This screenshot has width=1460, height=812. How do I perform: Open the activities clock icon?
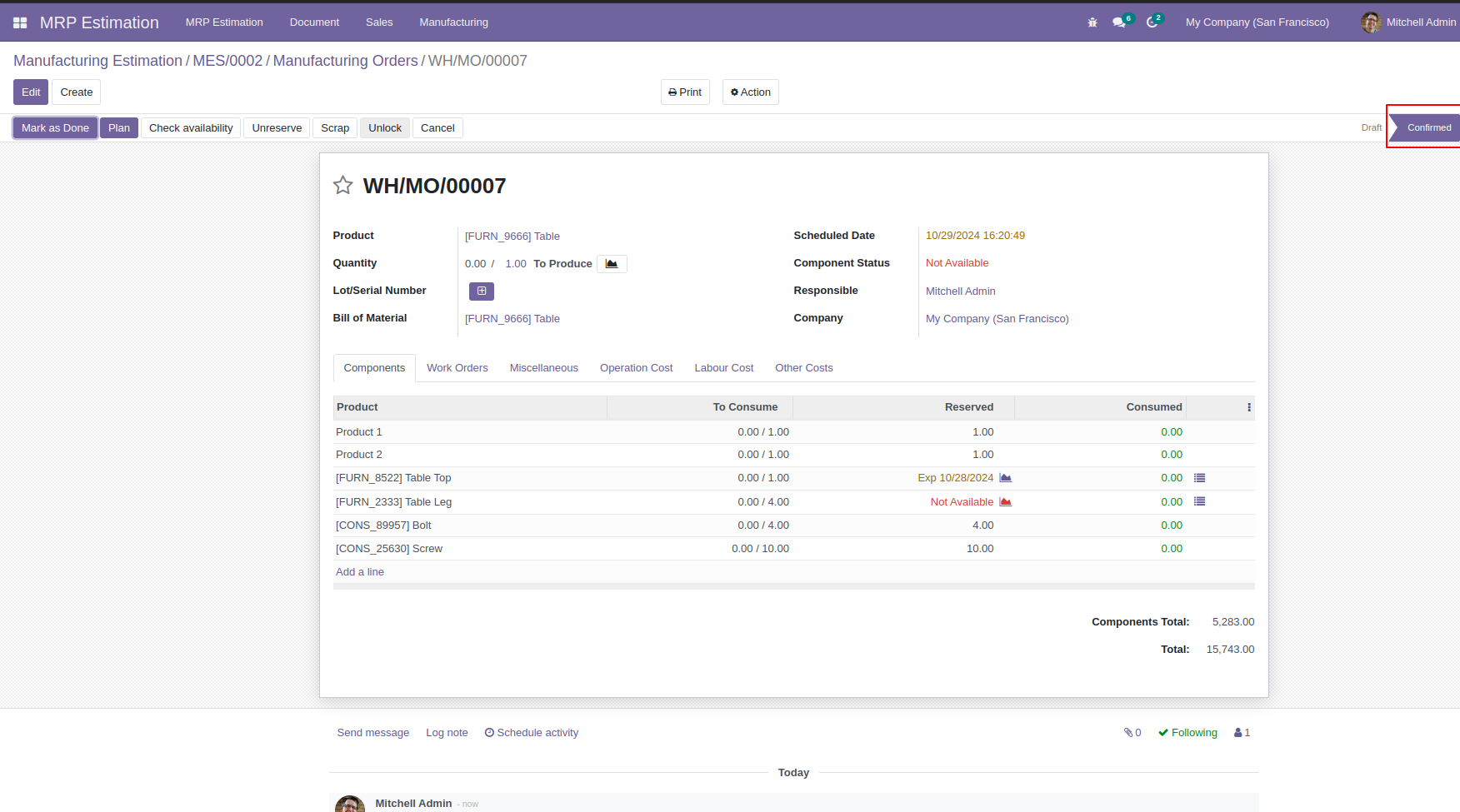[1153, 22]
